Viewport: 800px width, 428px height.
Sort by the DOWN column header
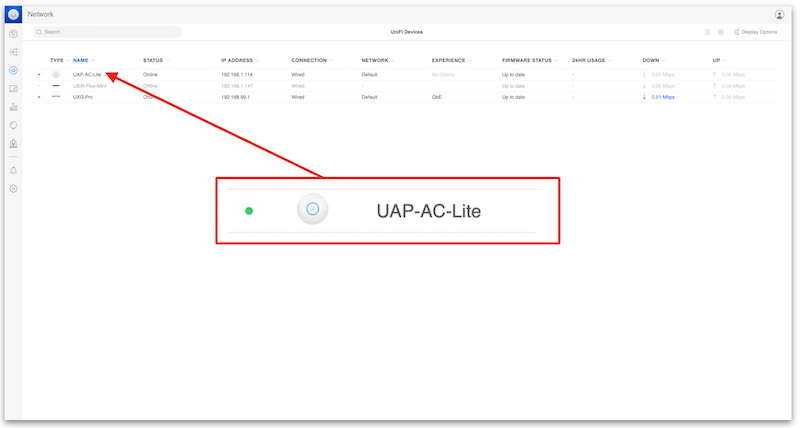coord(654,60)
